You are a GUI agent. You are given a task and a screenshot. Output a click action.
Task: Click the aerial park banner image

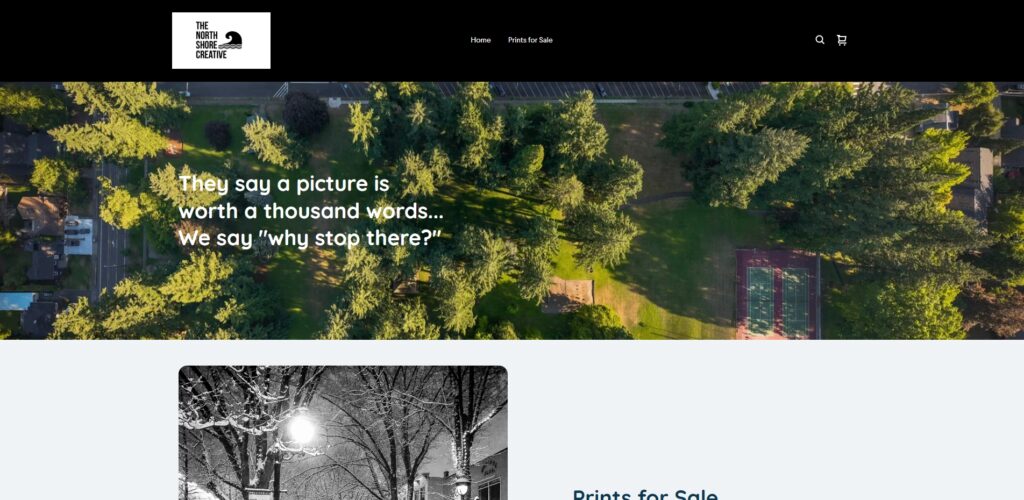click(x=512, y=210)
